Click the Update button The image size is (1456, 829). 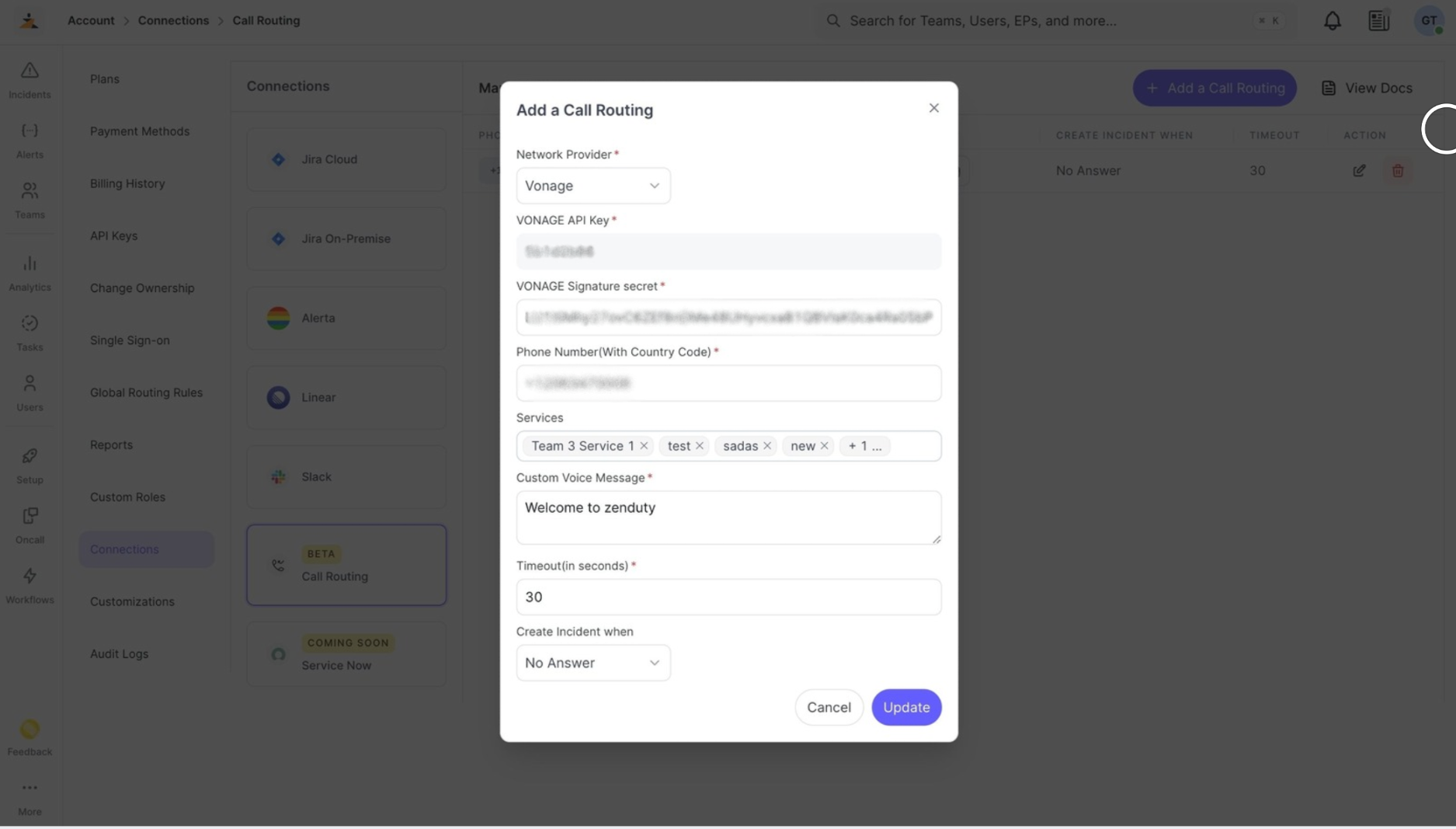(906, 707)
